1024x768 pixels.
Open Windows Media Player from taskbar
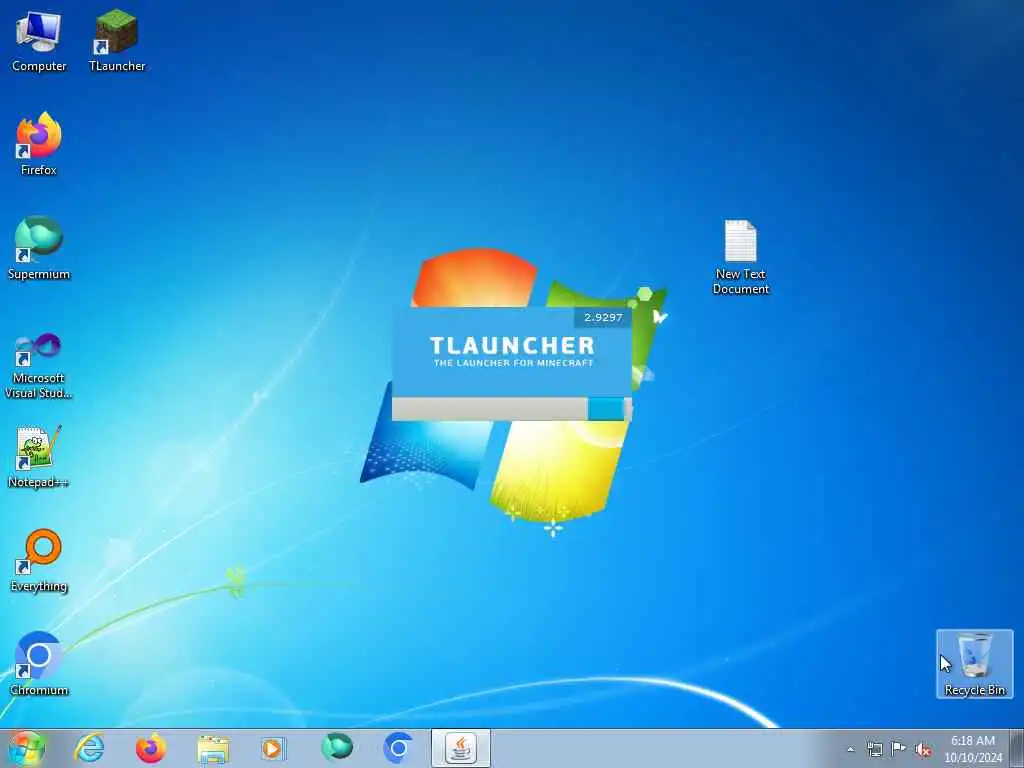click(274, 748)
